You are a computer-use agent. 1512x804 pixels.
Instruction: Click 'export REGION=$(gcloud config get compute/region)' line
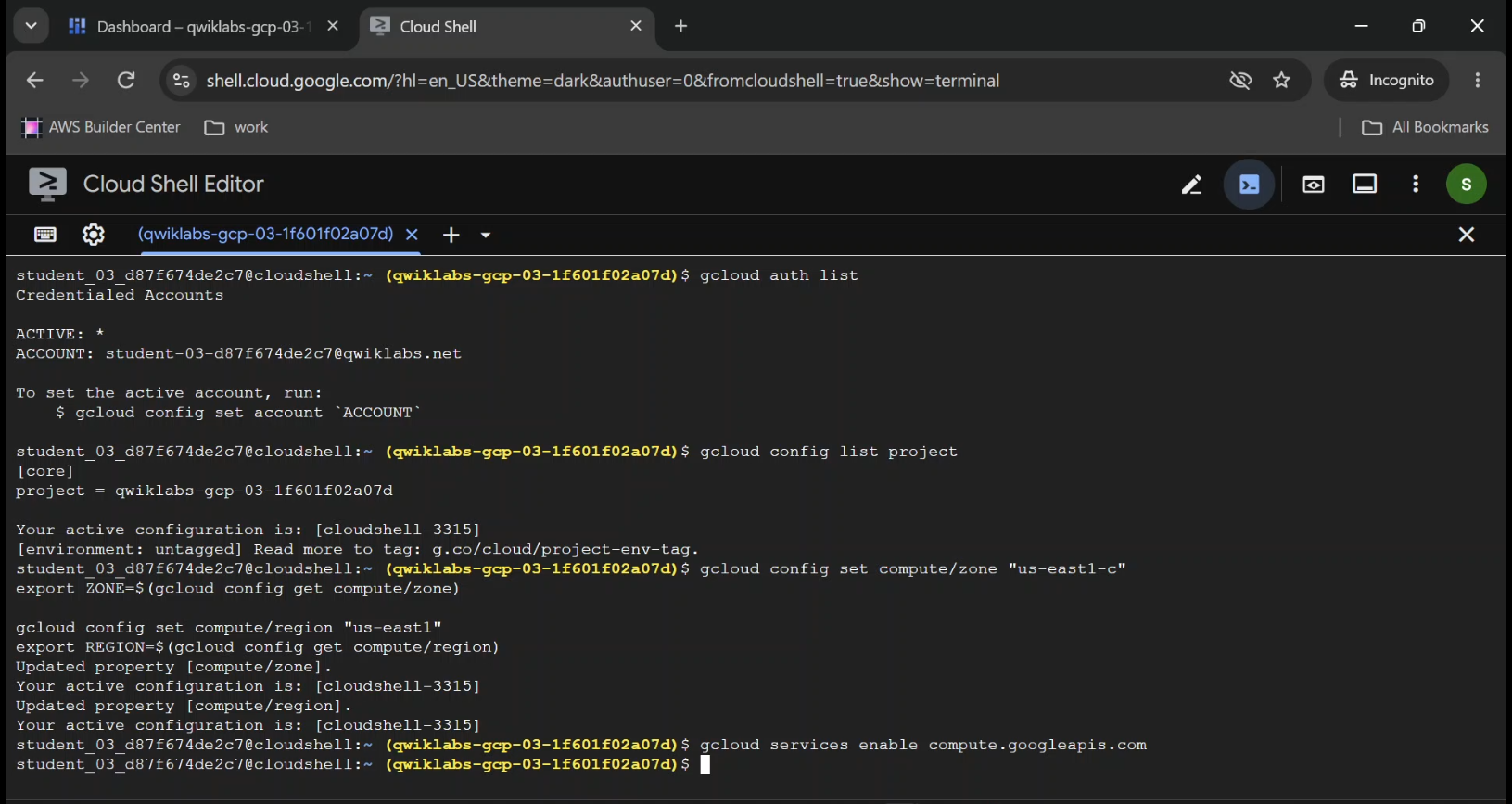[258, 647]
